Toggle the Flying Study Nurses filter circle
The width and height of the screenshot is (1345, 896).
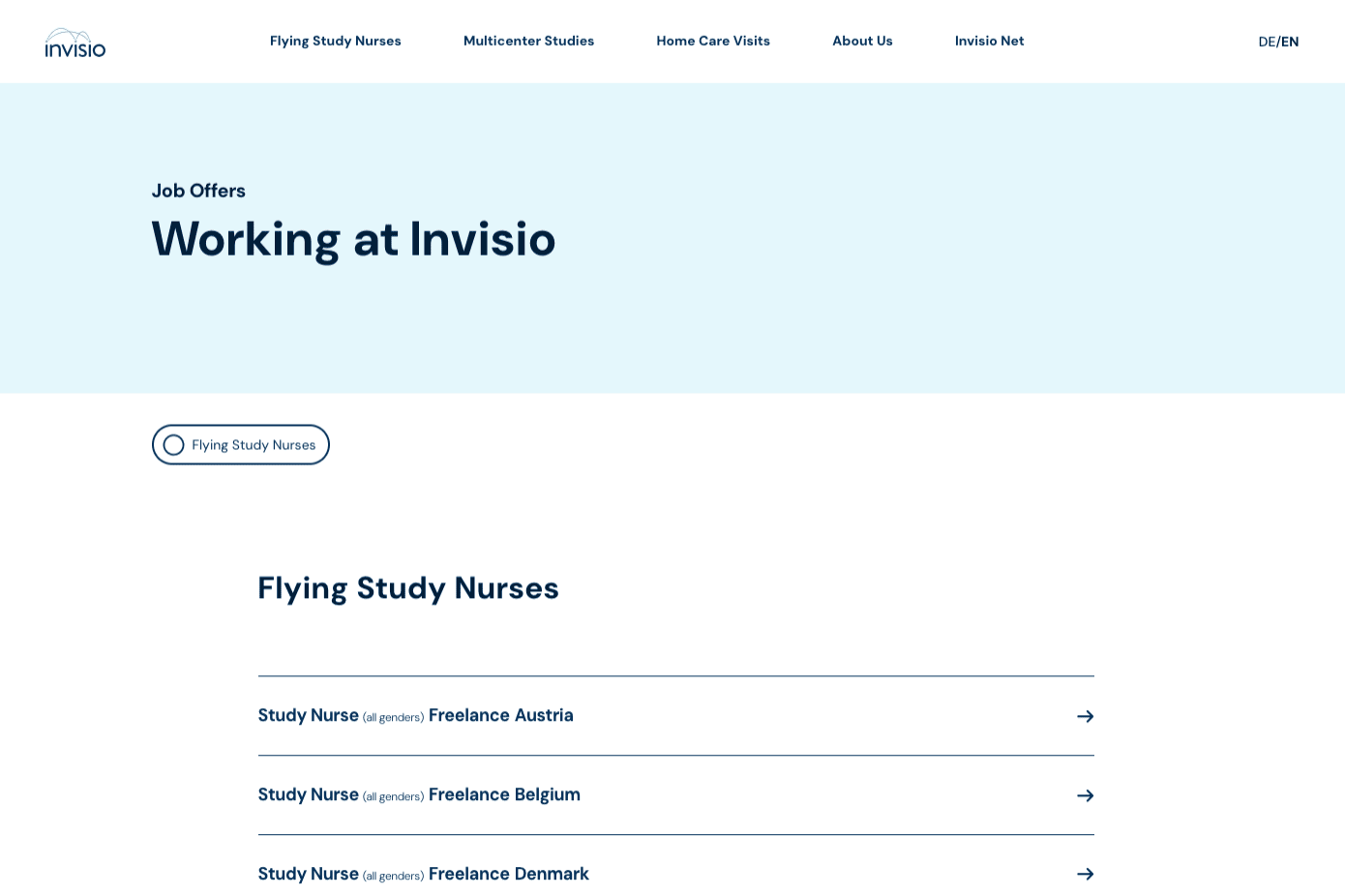(x=173, y=445)
